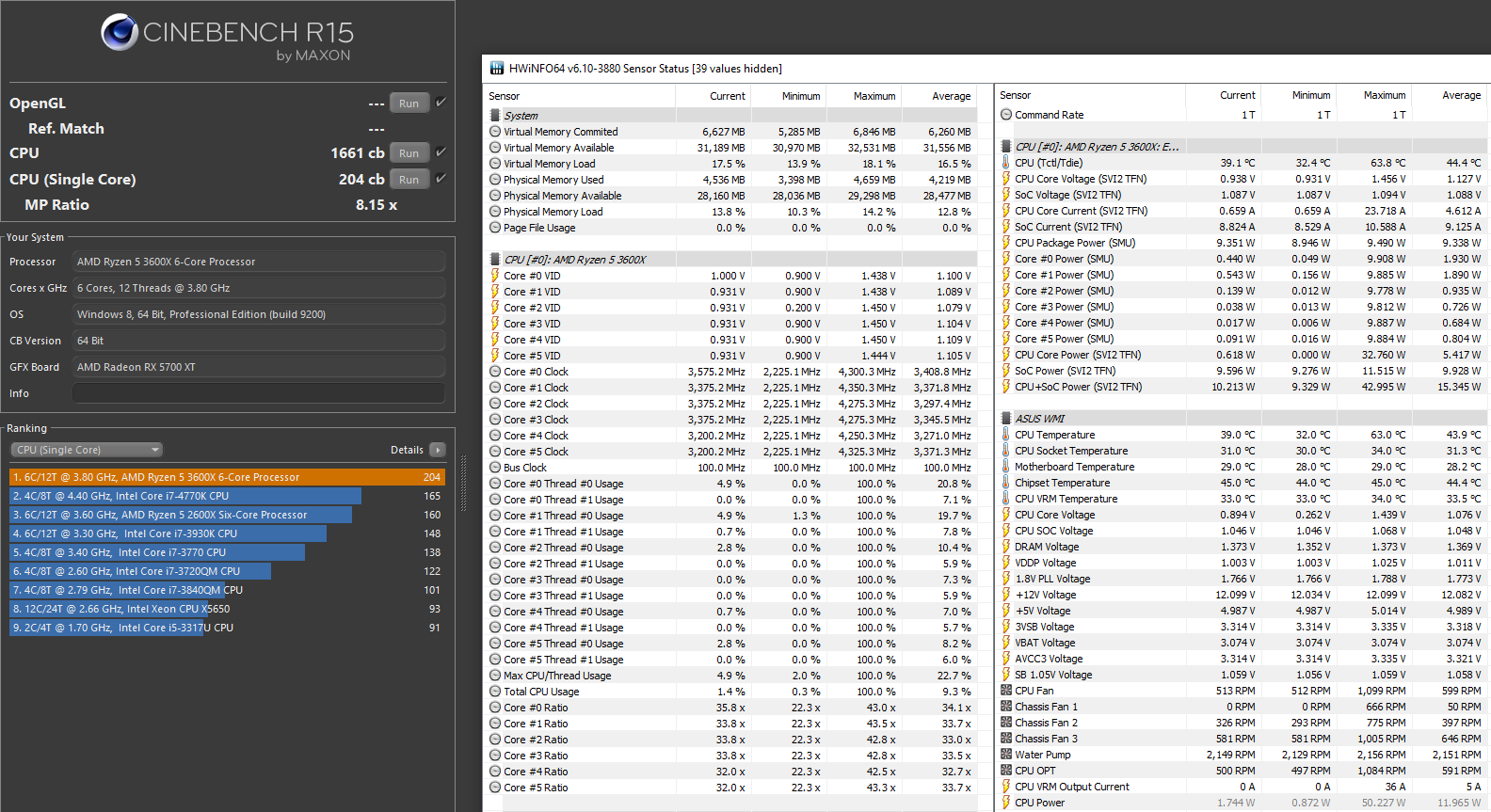The image size is (1491, 812).
Task: Run the CPU Single Core benchmark
Action: 409,179
